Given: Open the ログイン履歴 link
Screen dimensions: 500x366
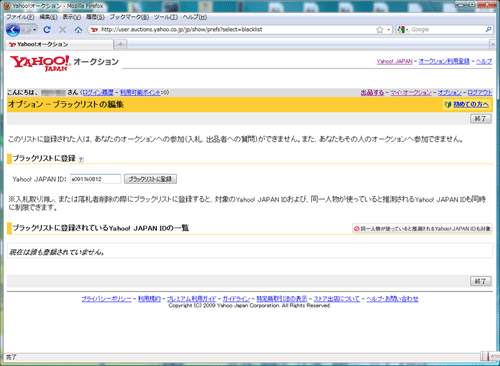Looking at the screenshot, I should coord(98,92).
